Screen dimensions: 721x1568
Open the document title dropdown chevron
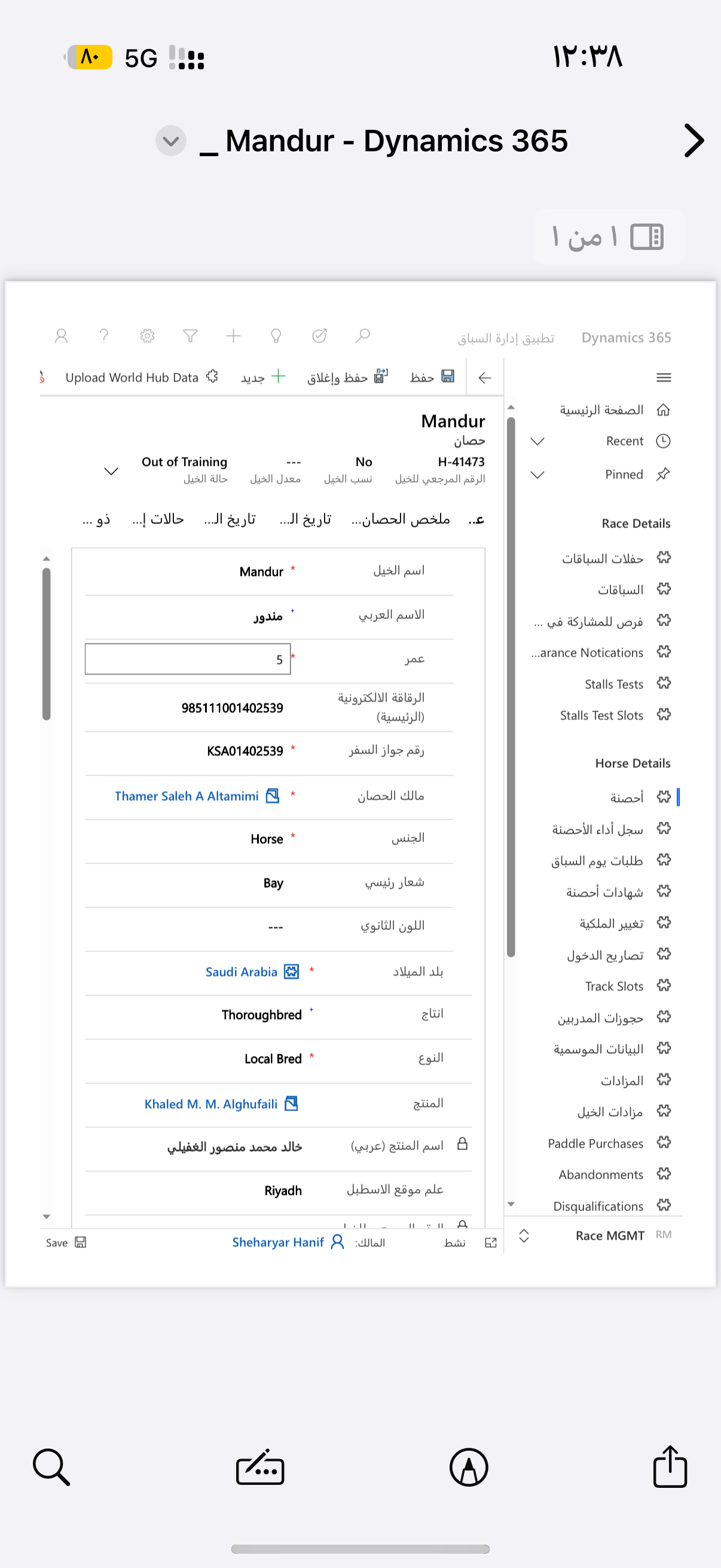pyautogui.click(x=171, y=141)
